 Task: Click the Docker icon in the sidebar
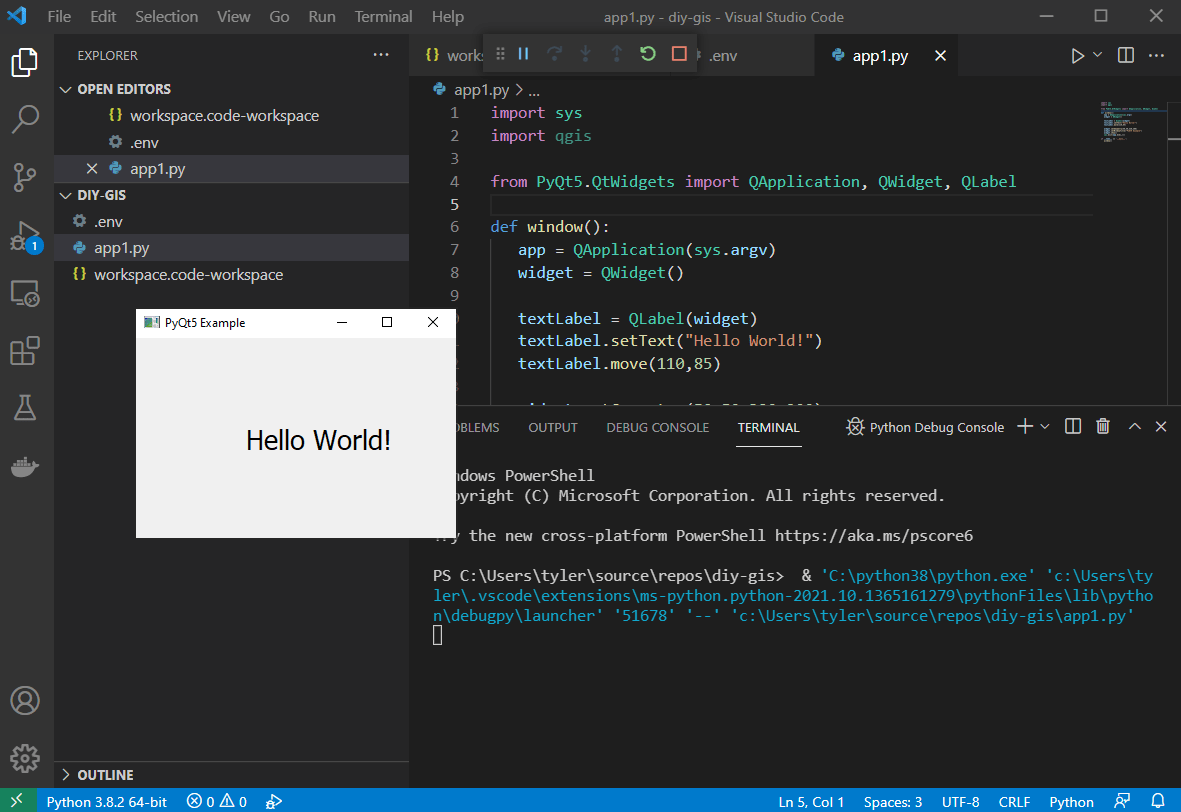tap(25, 465)
